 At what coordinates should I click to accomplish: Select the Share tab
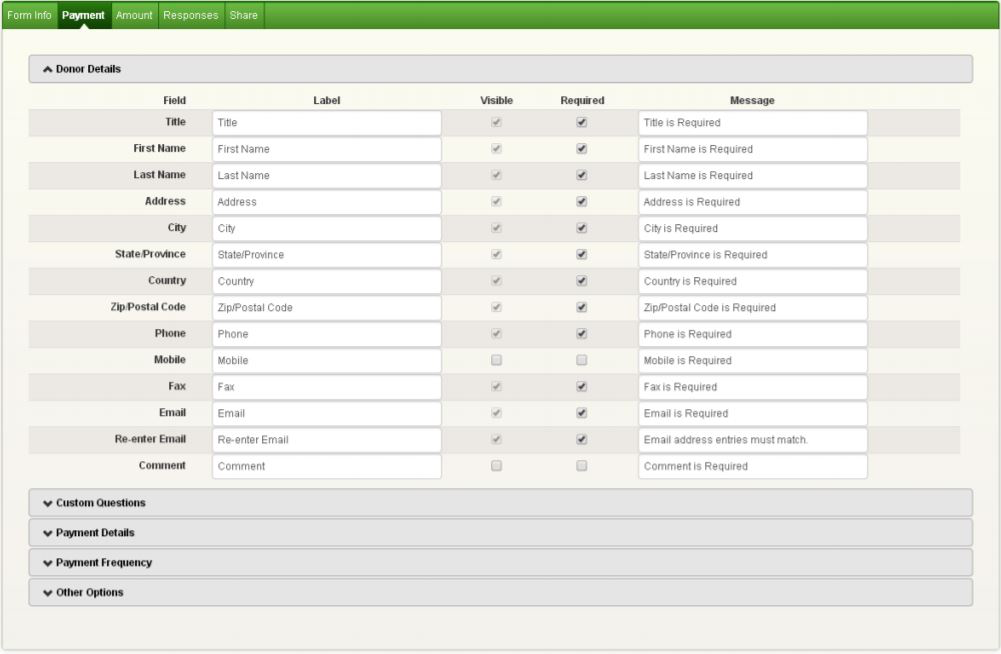(x=243, y=15)
